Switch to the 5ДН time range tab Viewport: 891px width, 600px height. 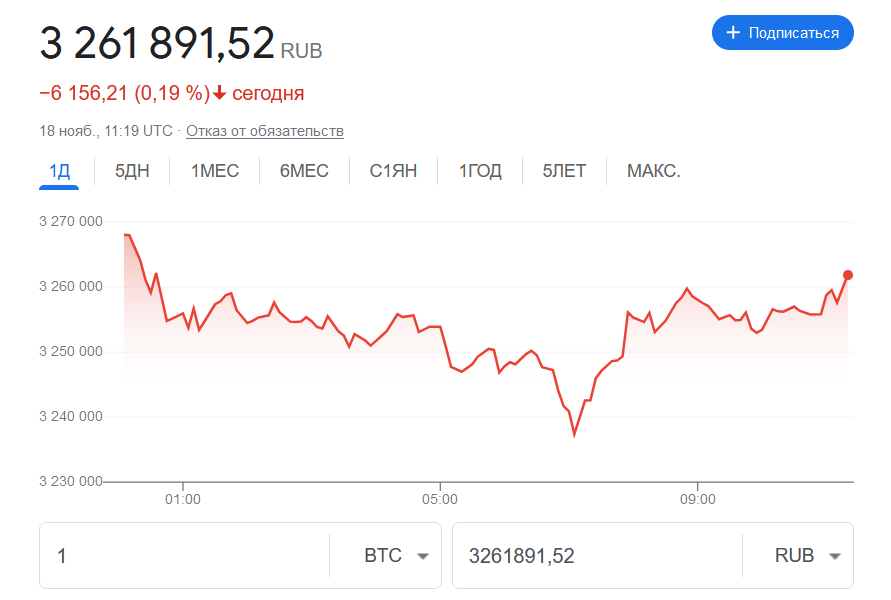coord(132,171)
